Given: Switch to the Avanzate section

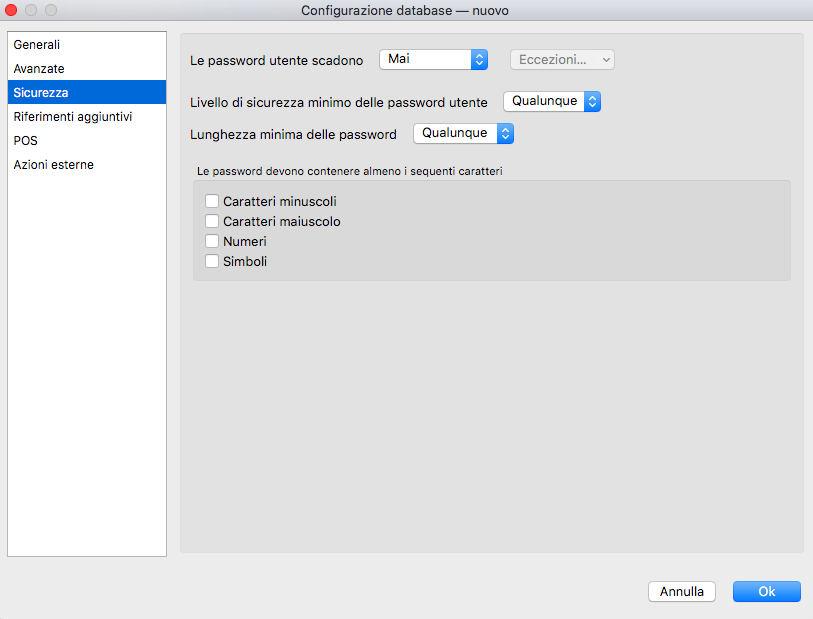Looking at the screenshot, I should 39,69.
